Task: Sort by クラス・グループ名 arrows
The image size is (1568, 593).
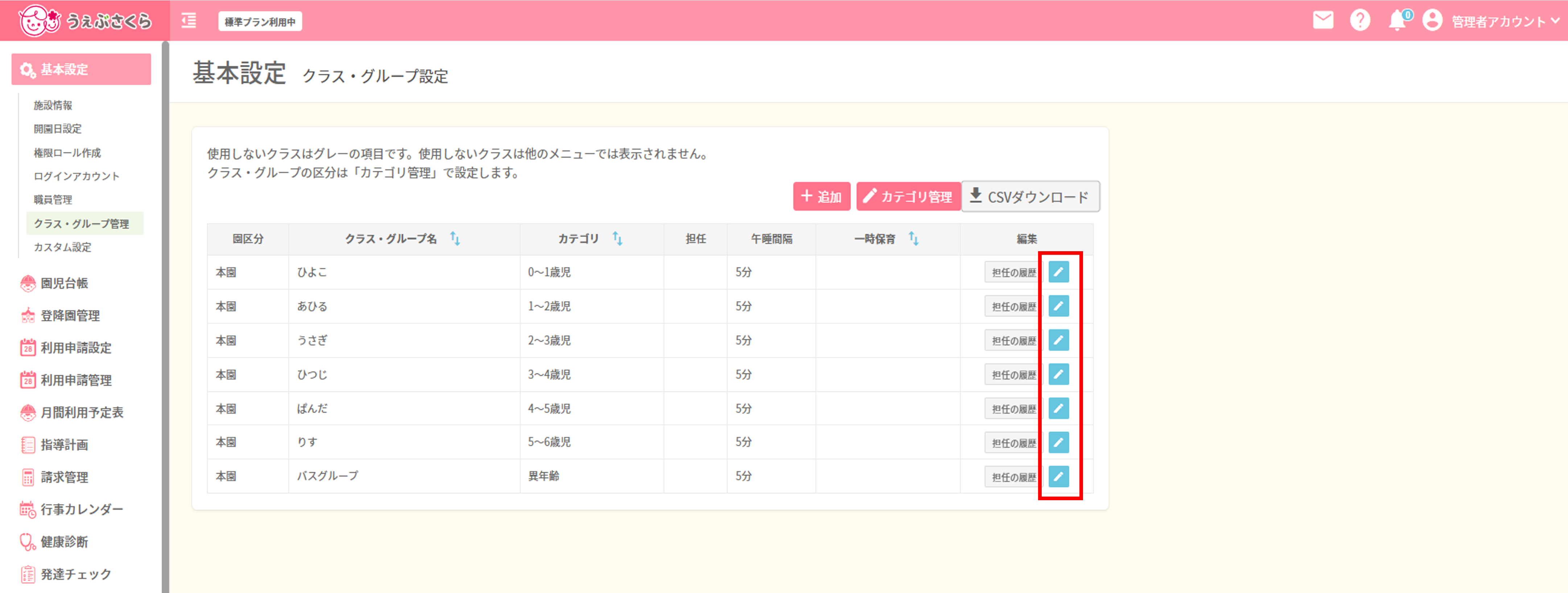Action: [x=455, y=239]
